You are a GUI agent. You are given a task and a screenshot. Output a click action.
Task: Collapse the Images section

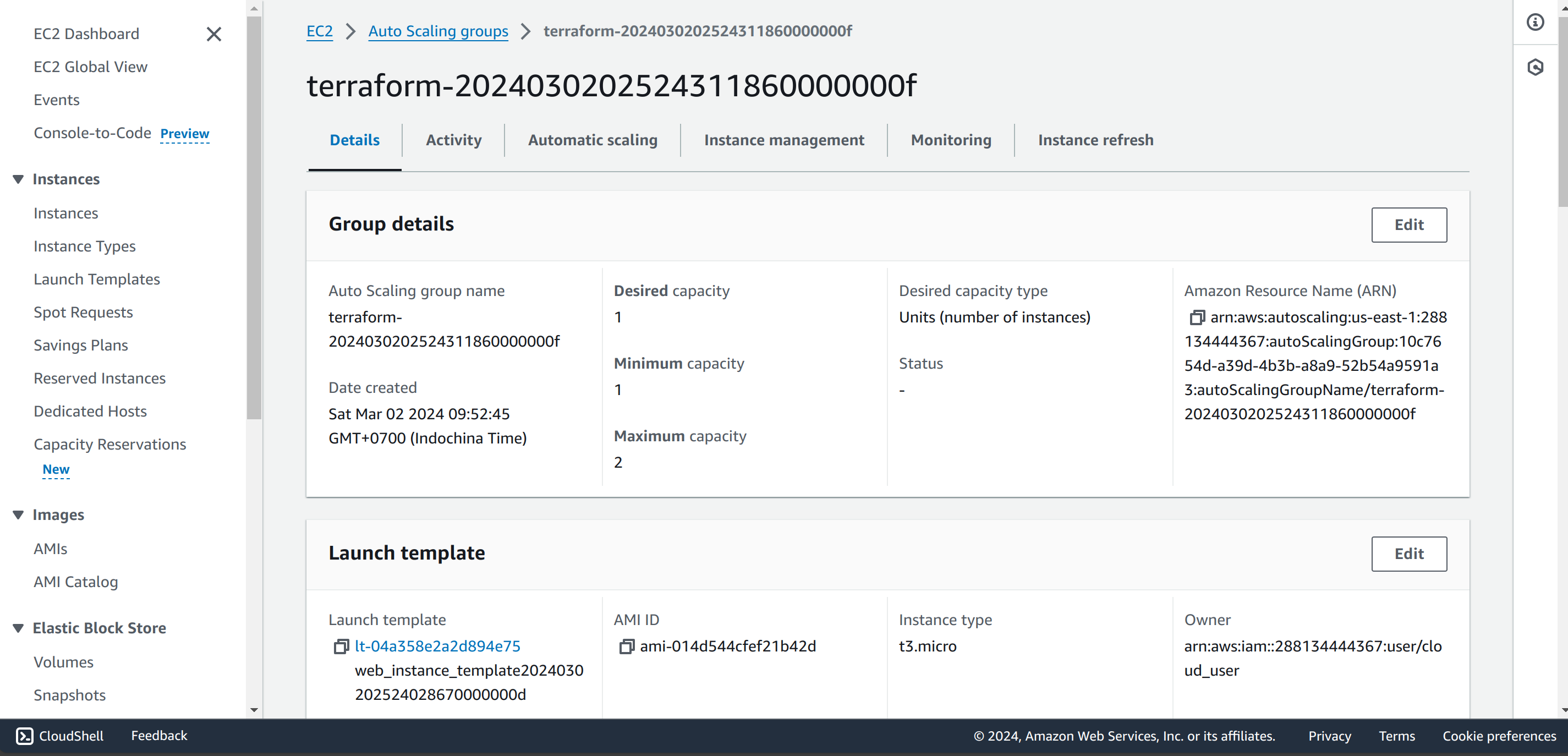click(x=18, y=514)
